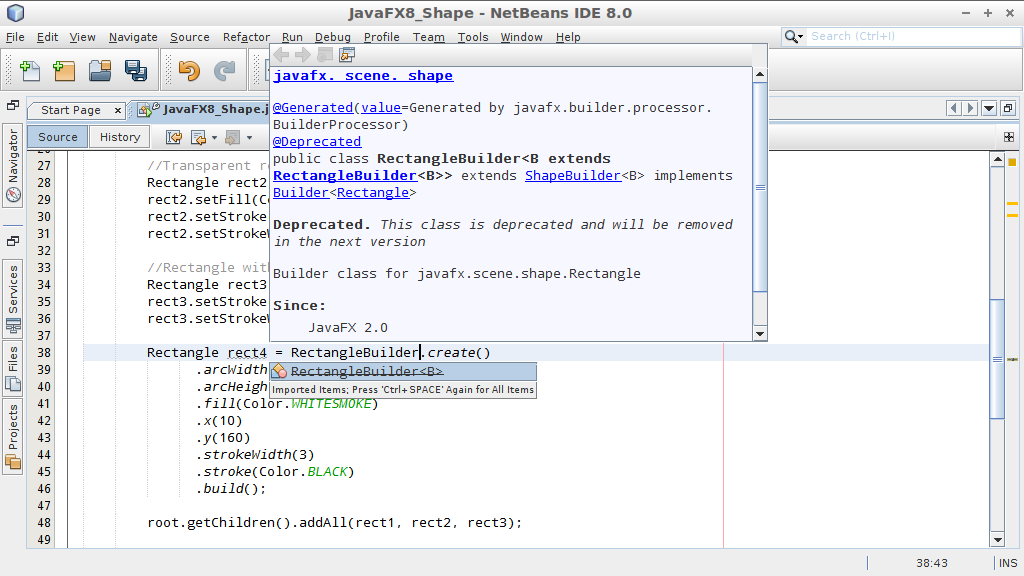Close the Start Page tab
The height and width of the screenshot is (576, 1024).
click(x=118, y=110)
